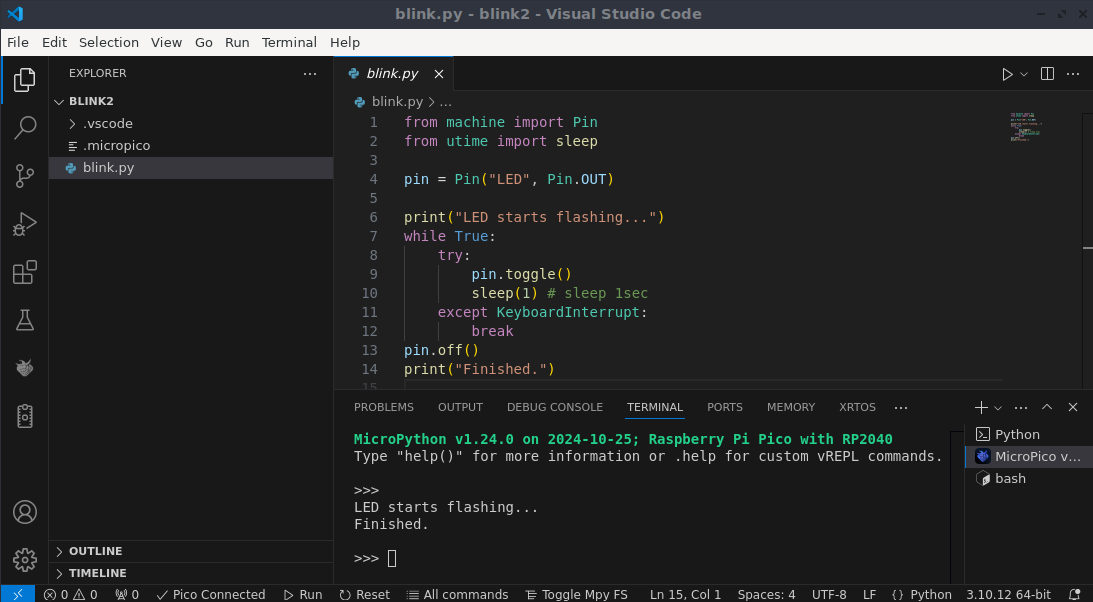Open the Run and Debug view
Screen dimensions: 1093x602
24,224
